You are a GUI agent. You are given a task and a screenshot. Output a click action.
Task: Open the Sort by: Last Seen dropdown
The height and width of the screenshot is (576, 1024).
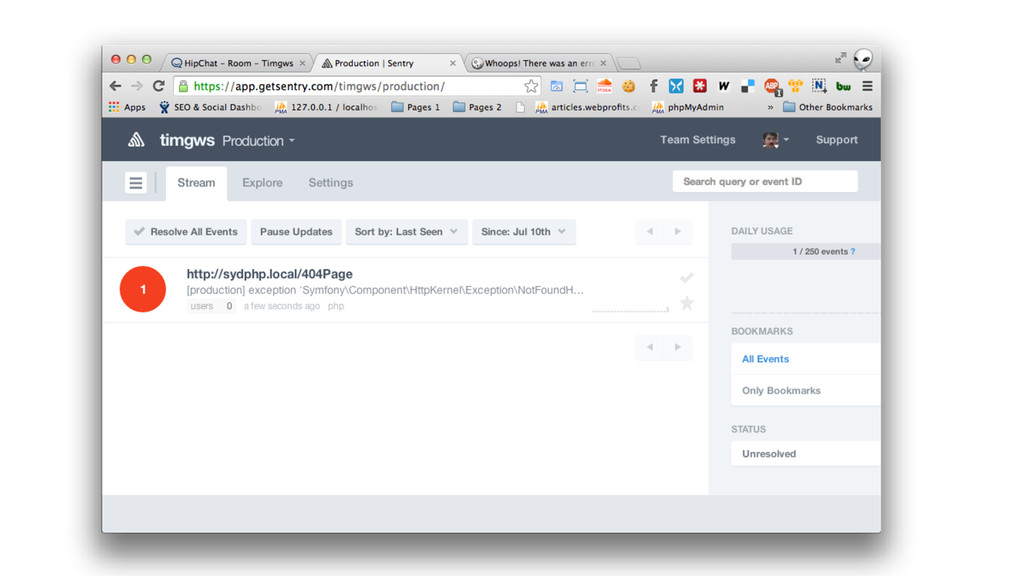tap(406, 232)
